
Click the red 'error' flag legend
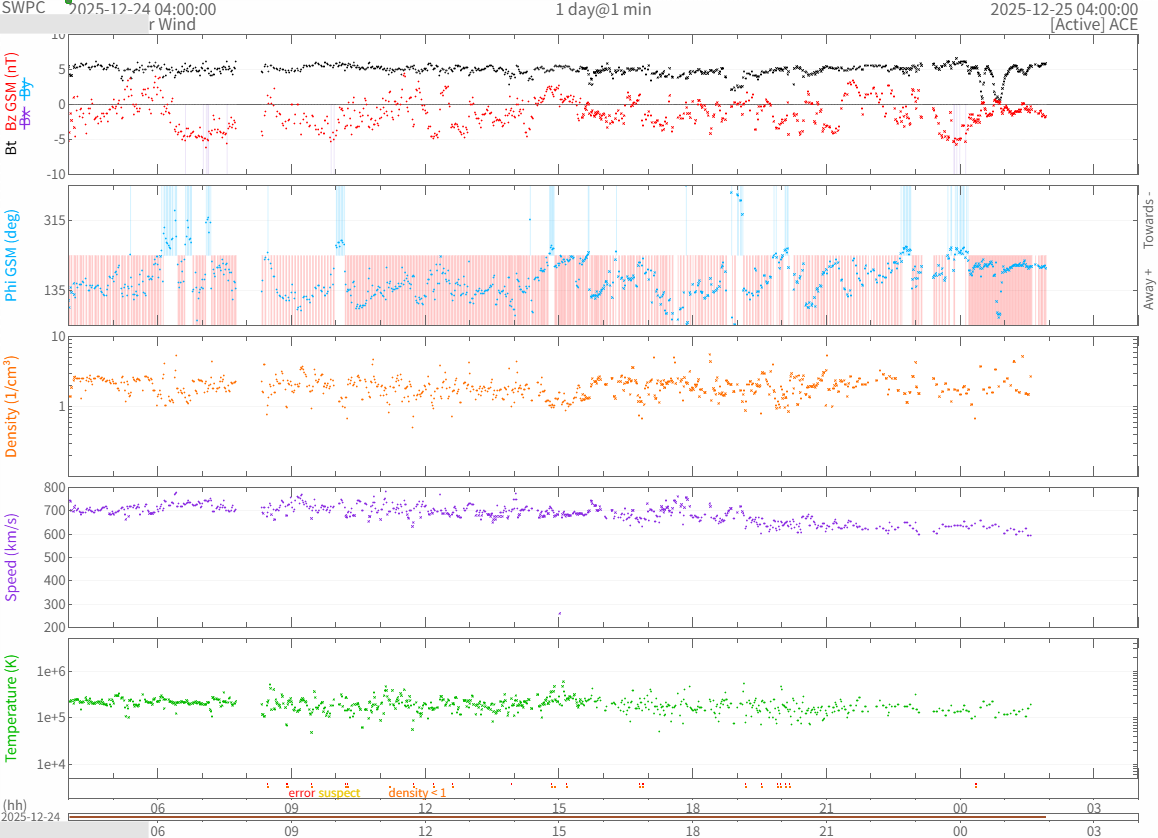point(301,793)
